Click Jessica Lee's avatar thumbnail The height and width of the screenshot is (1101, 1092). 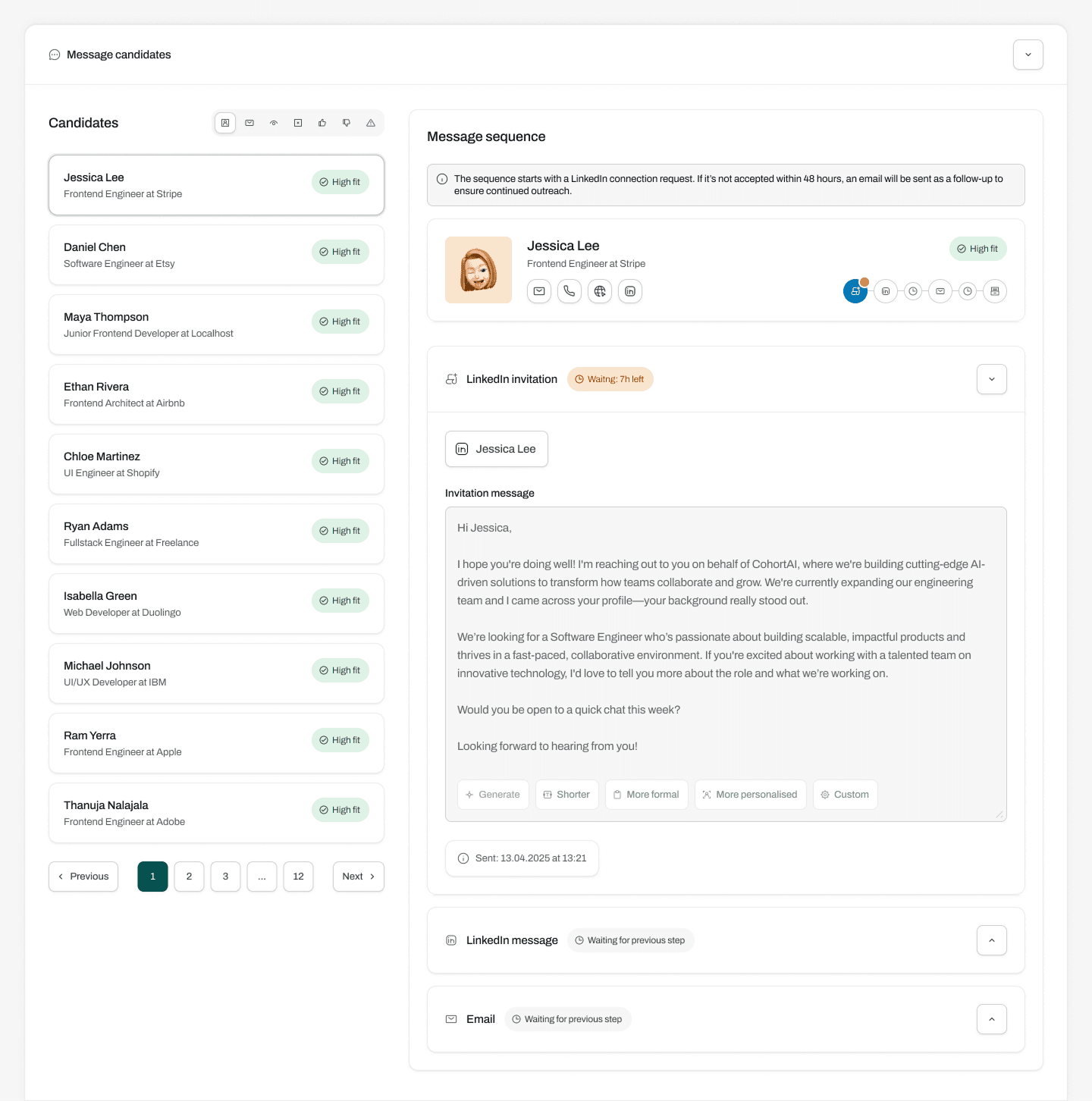pos(479,270)
